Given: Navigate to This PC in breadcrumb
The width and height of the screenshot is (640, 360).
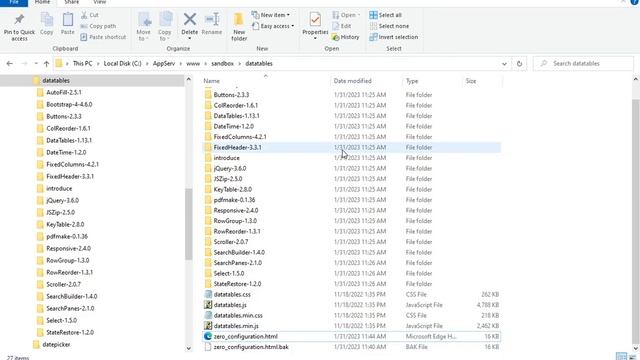Looking at the screenshot, I should point(82,64).
